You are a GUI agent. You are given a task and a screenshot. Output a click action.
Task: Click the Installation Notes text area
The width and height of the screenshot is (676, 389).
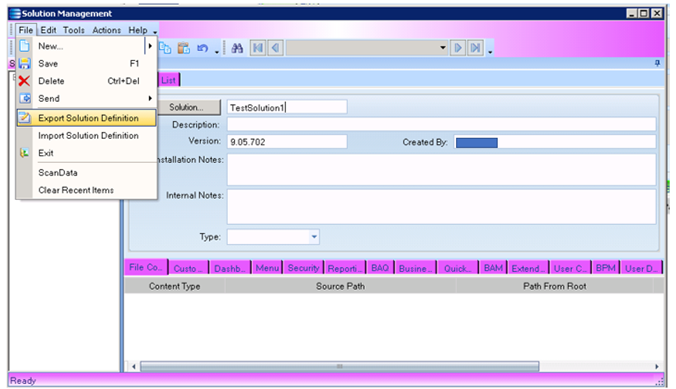pos(441,169)
